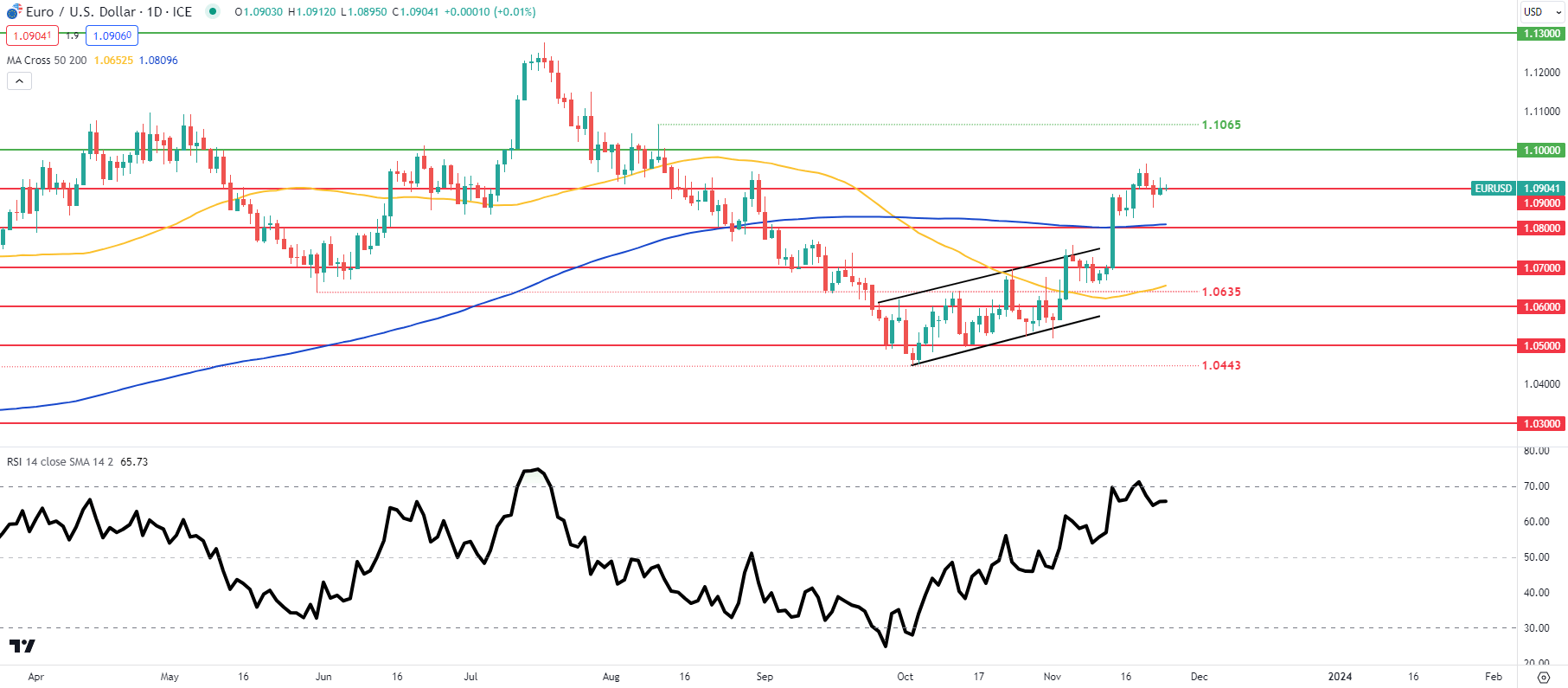Click the Sep label on time axis

tap(765, 677)
